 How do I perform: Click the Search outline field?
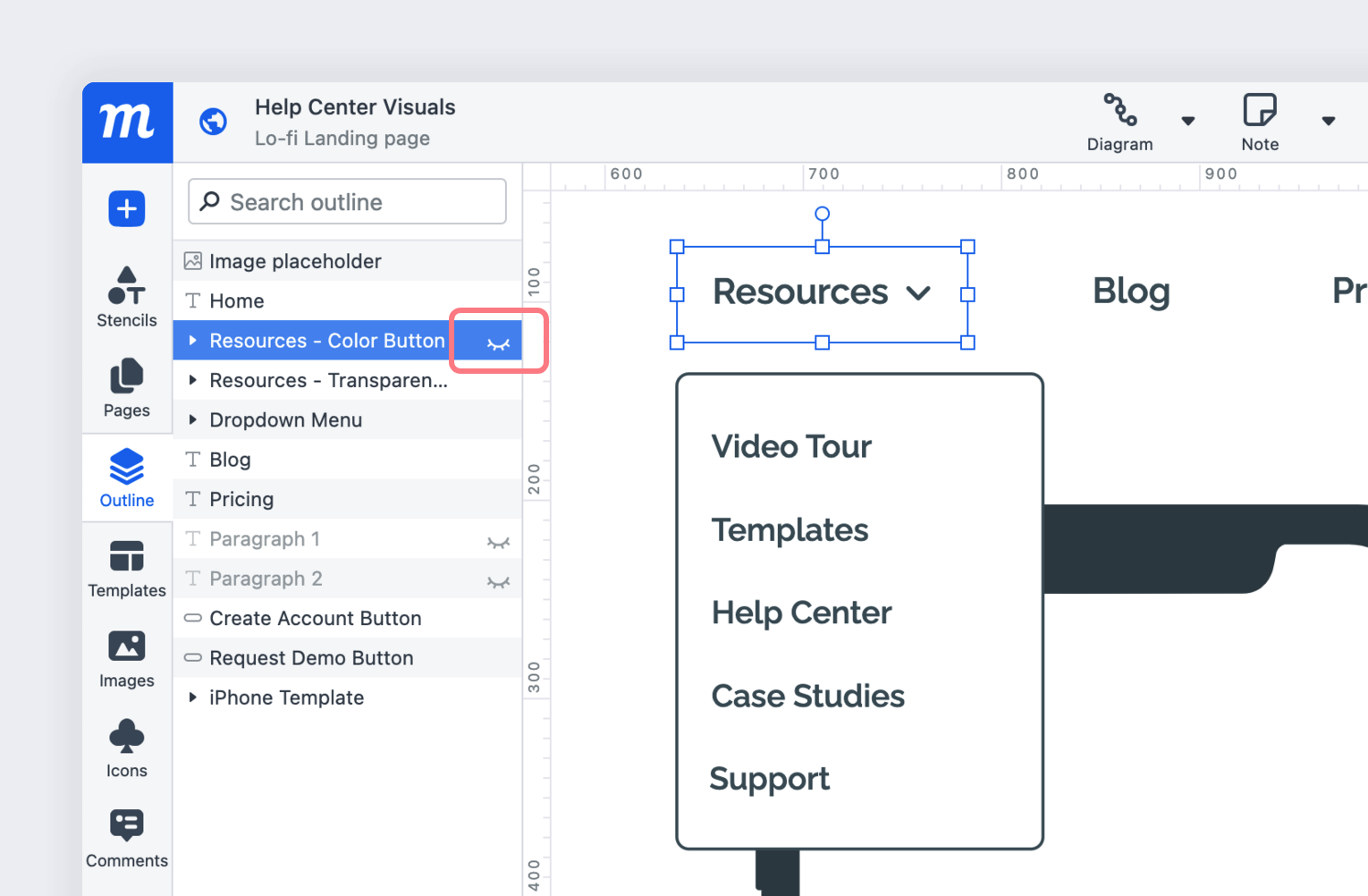click(x=347, y=201)
